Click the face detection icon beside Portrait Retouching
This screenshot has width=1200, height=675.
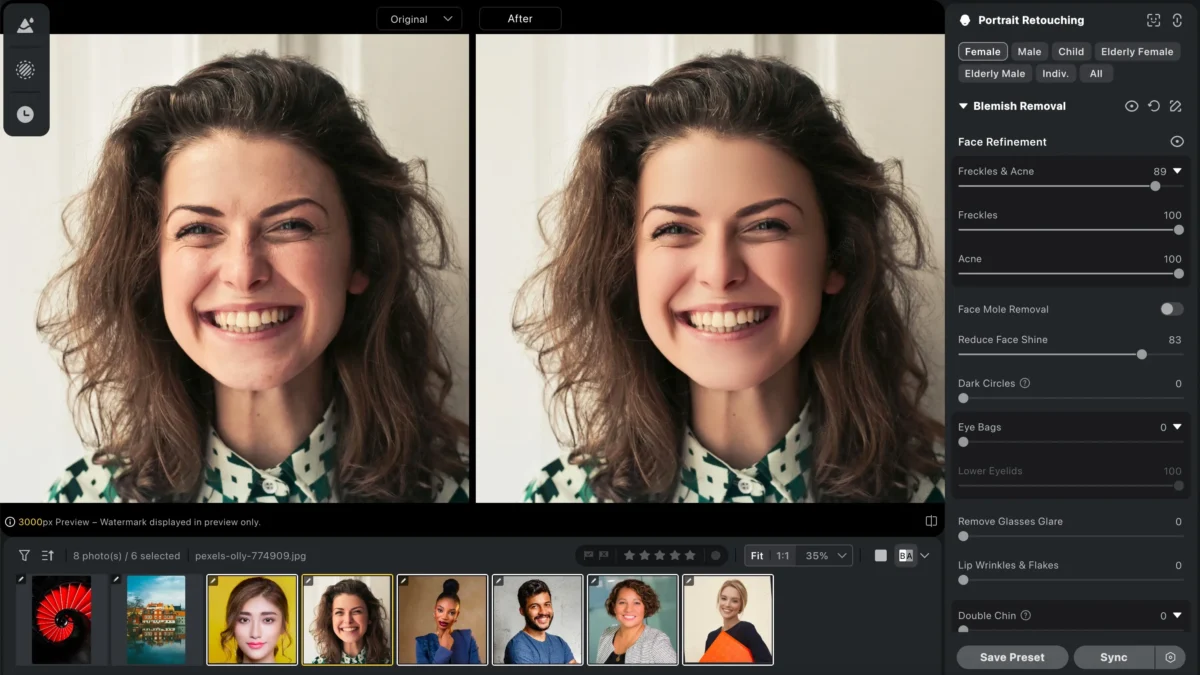(x=1153, y=20)
